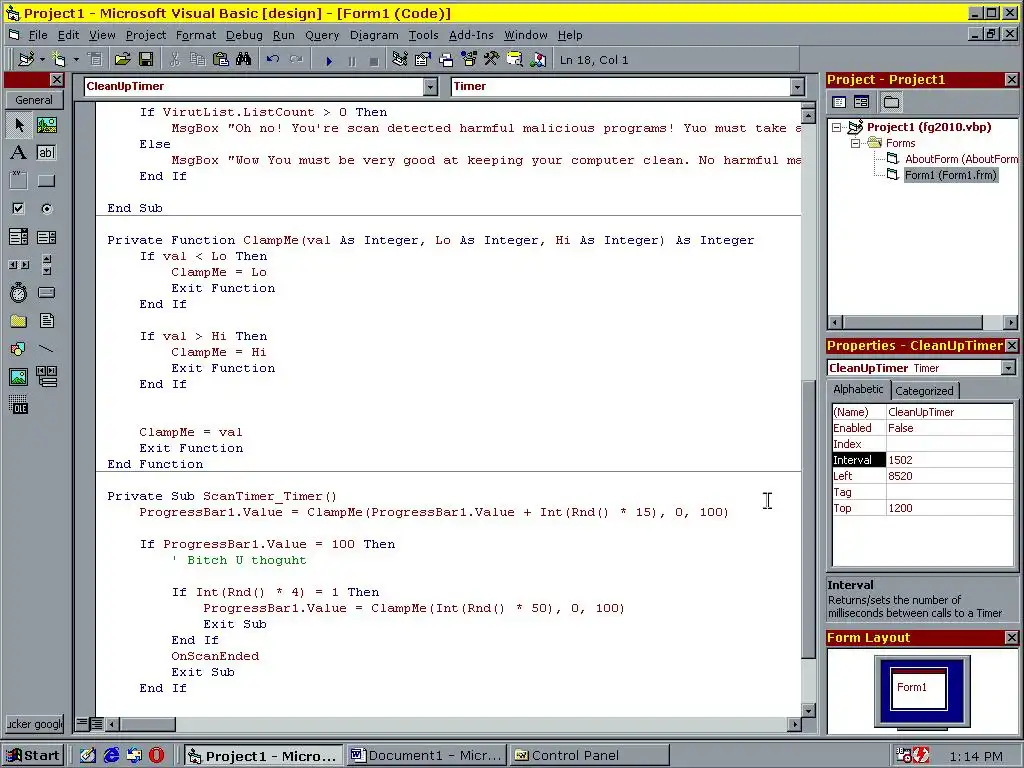This screenshot has height=768, width=1024.
Task: Select the Shape control in the toolbox
Action: pos(19,349)
